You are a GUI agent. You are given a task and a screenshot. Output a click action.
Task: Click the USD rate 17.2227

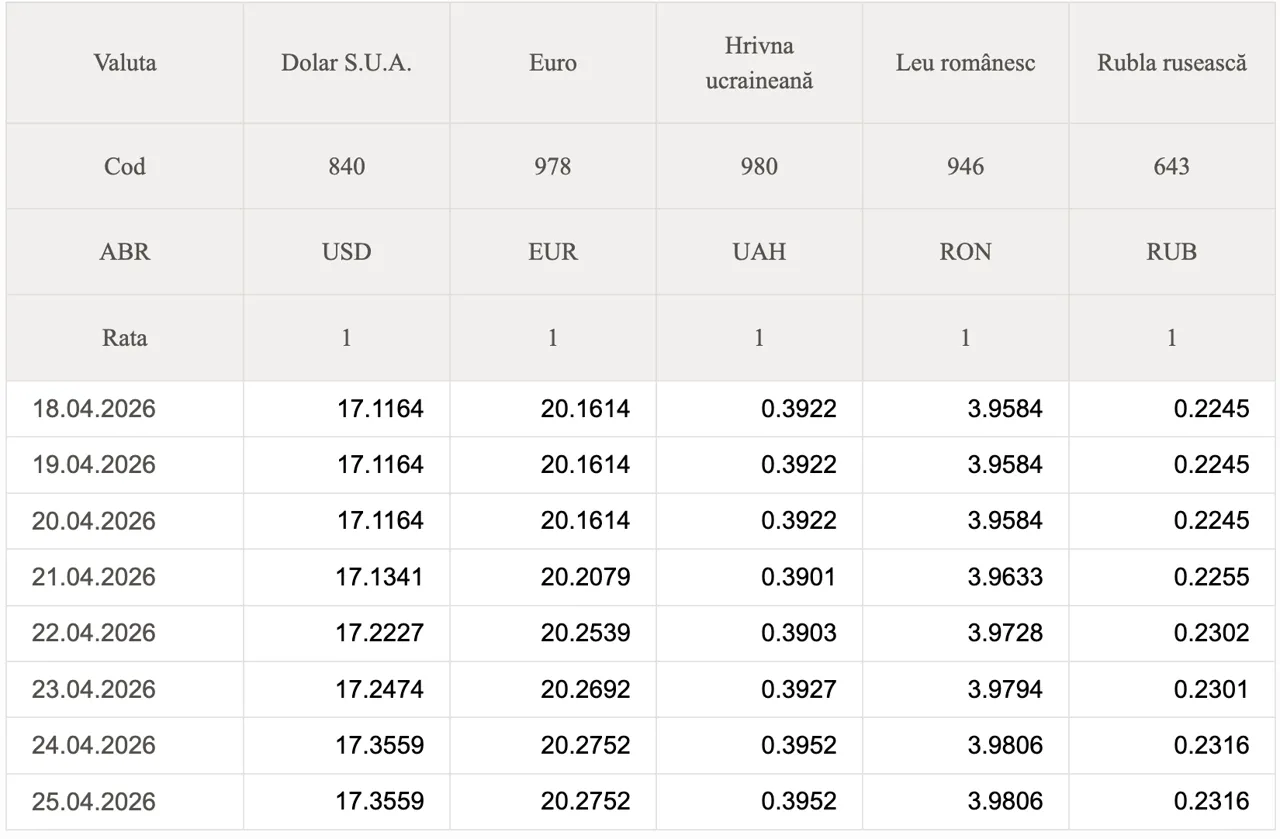(380, 633)
